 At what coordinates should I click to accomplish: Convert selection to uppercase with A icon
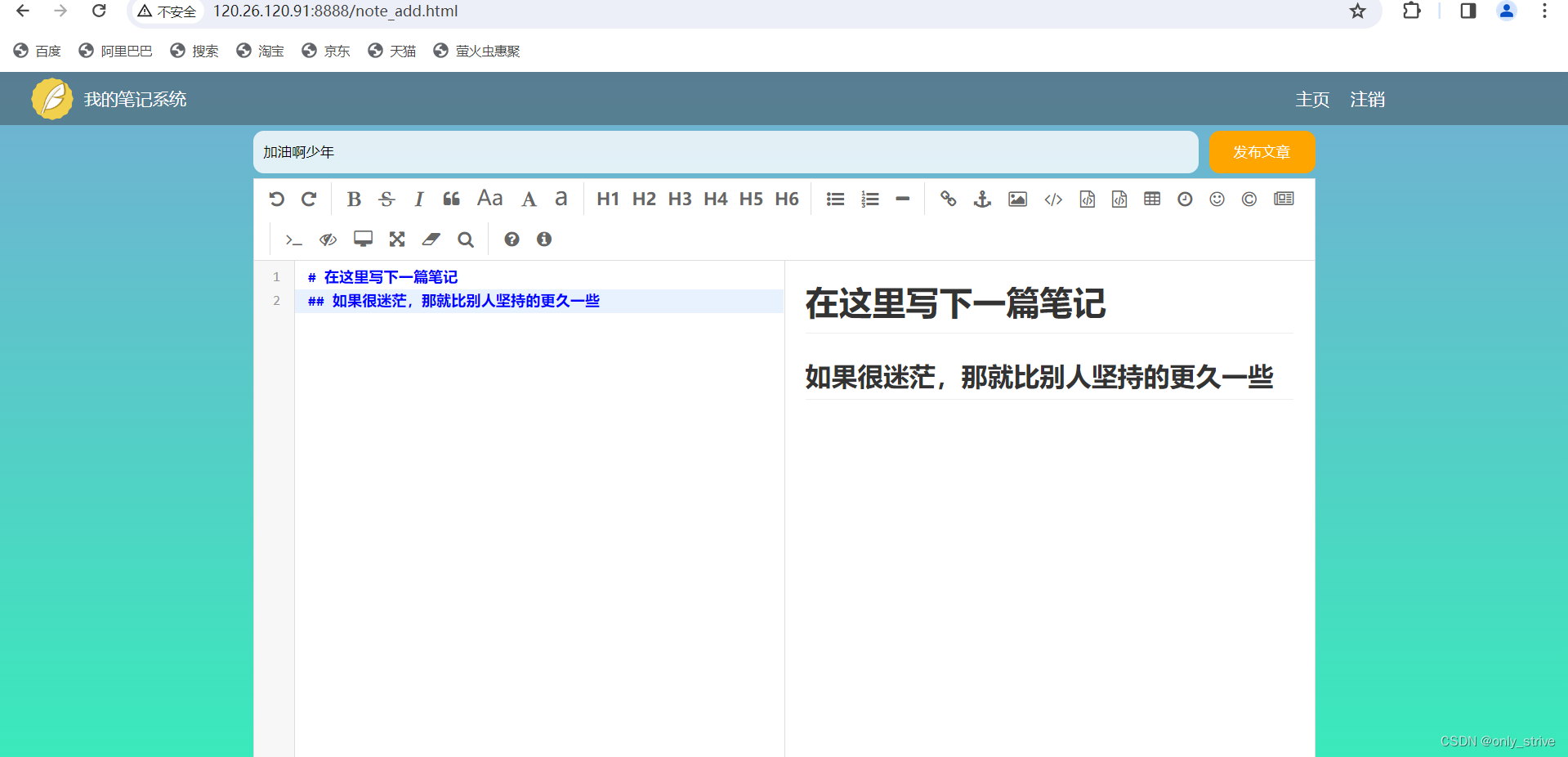[529, 199]
